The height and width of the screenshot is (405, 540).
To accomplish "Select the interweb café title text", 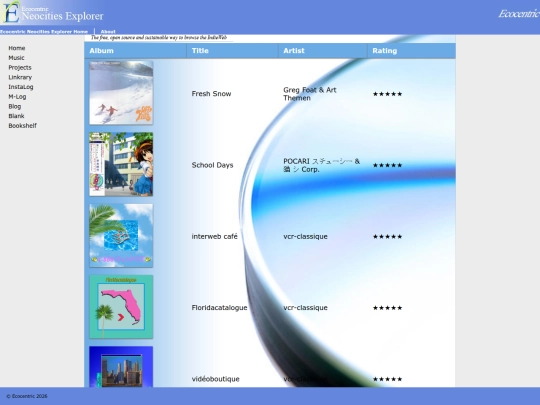I will (214, 236).
